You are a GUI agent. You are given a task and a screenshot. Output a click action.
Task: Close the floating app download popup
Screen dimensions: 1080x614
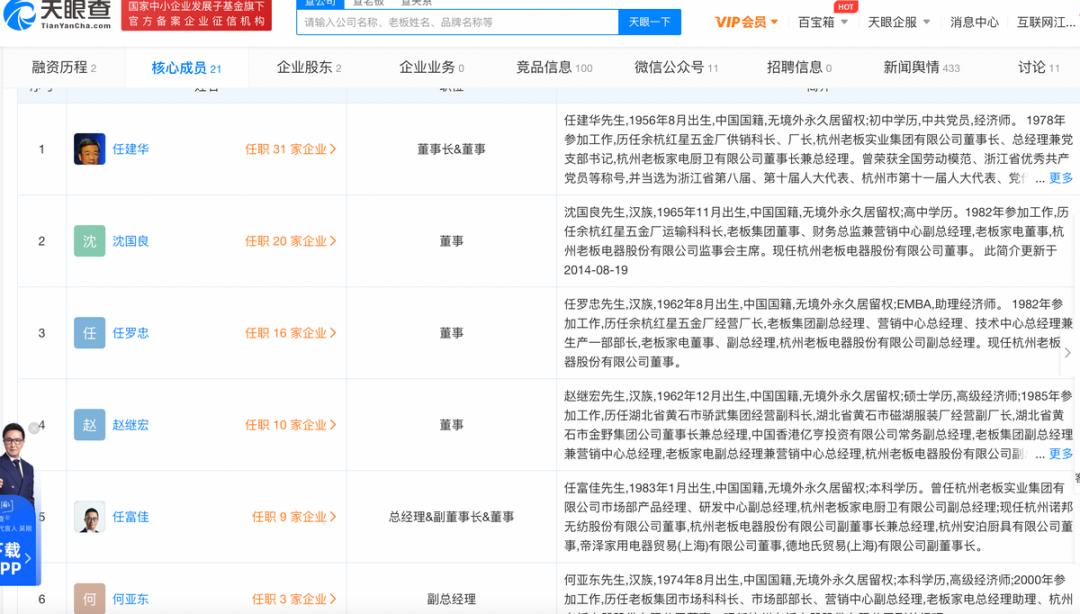pos(33,429)
